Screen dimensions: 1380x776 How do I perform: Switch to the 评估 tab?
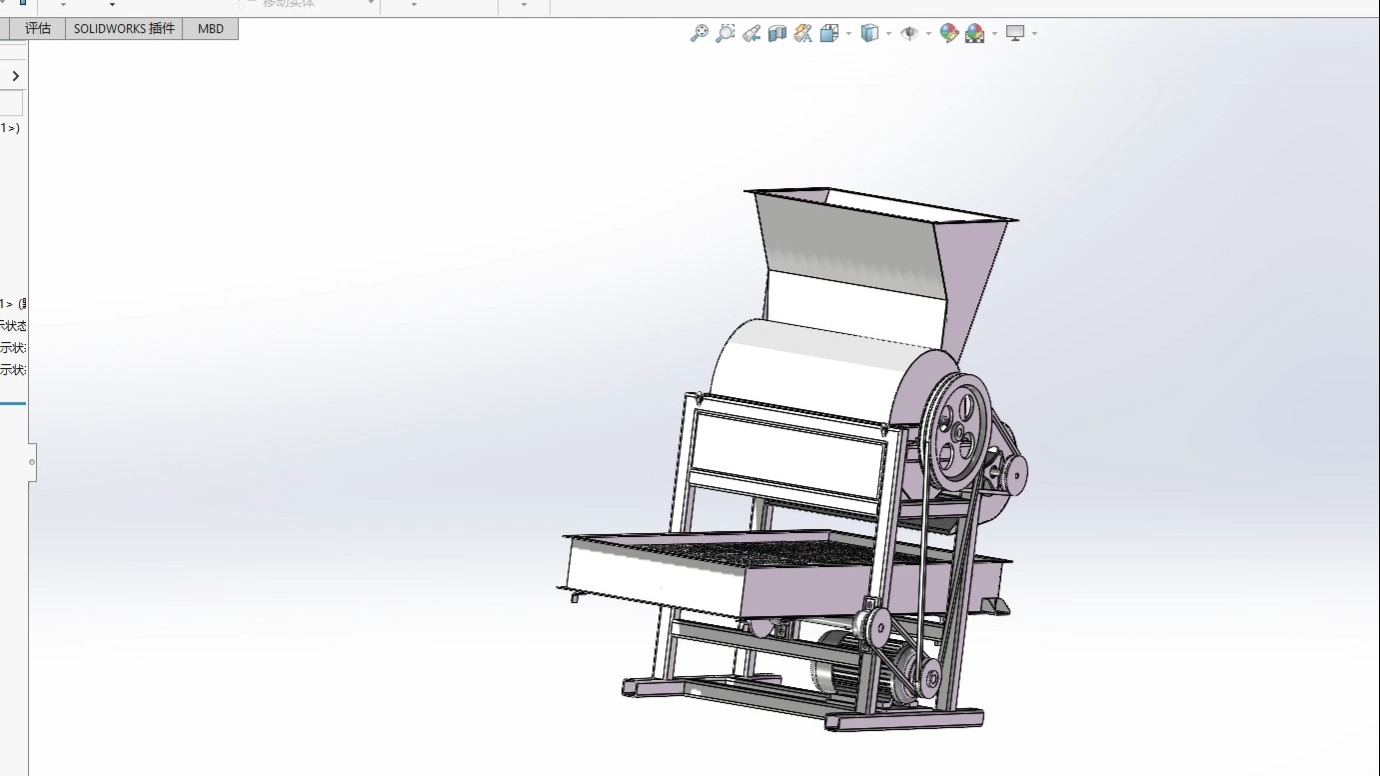coord(38,28)
